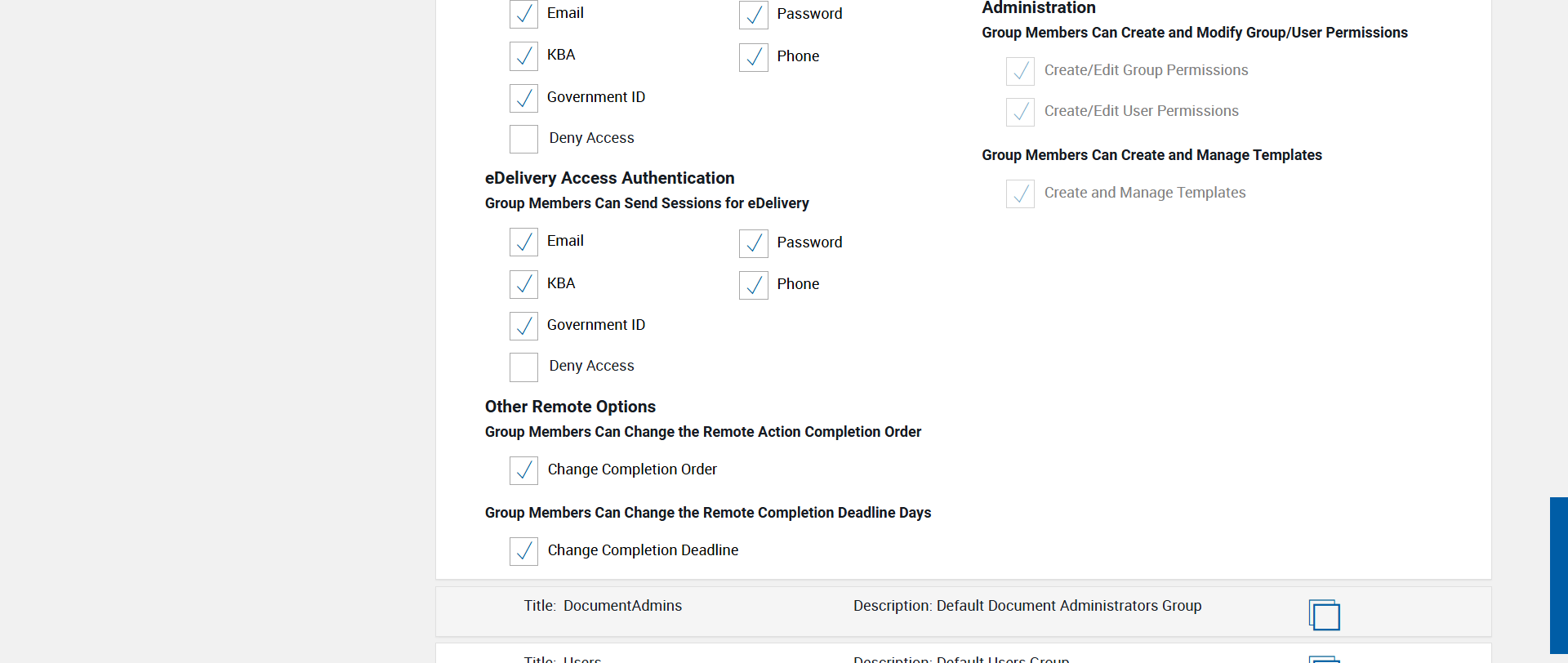Toggle Phone checkbox above the eDelivery heading
This screenshot has width=1568, height=663.
tap(753, 57)
